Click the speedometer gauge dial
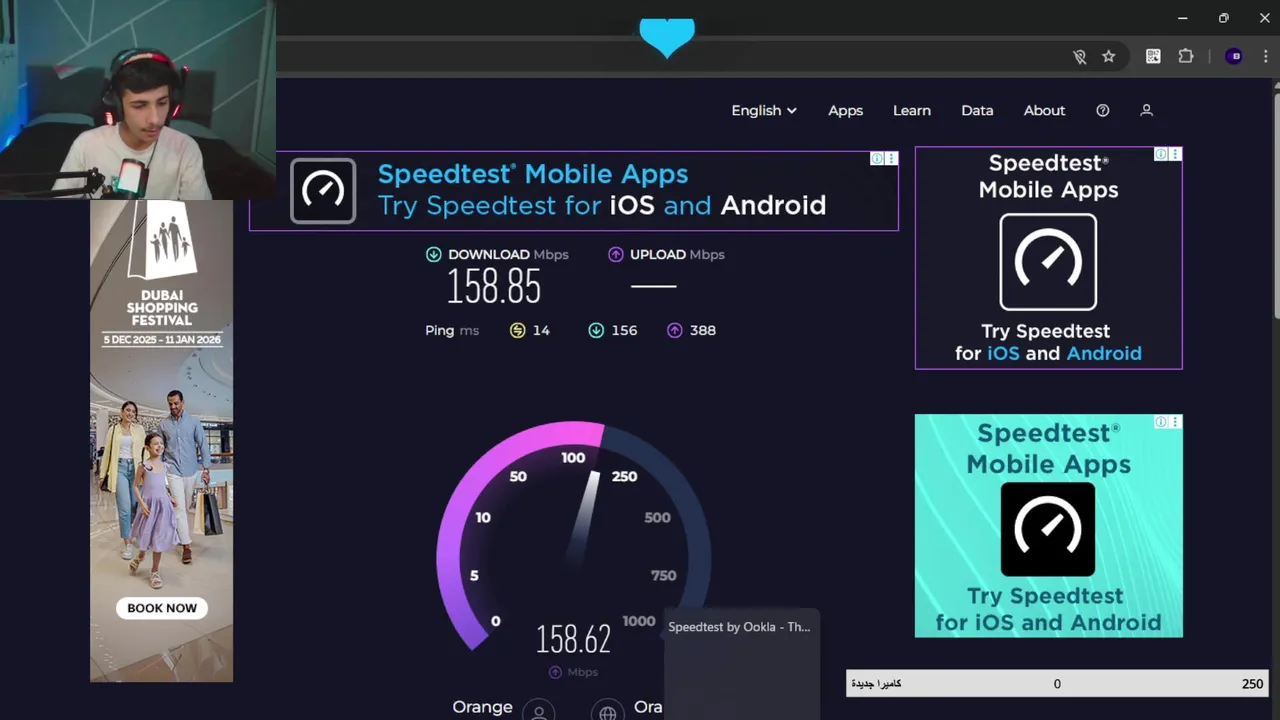This screenshot has height=720, width=1280. tap(573, 535)
